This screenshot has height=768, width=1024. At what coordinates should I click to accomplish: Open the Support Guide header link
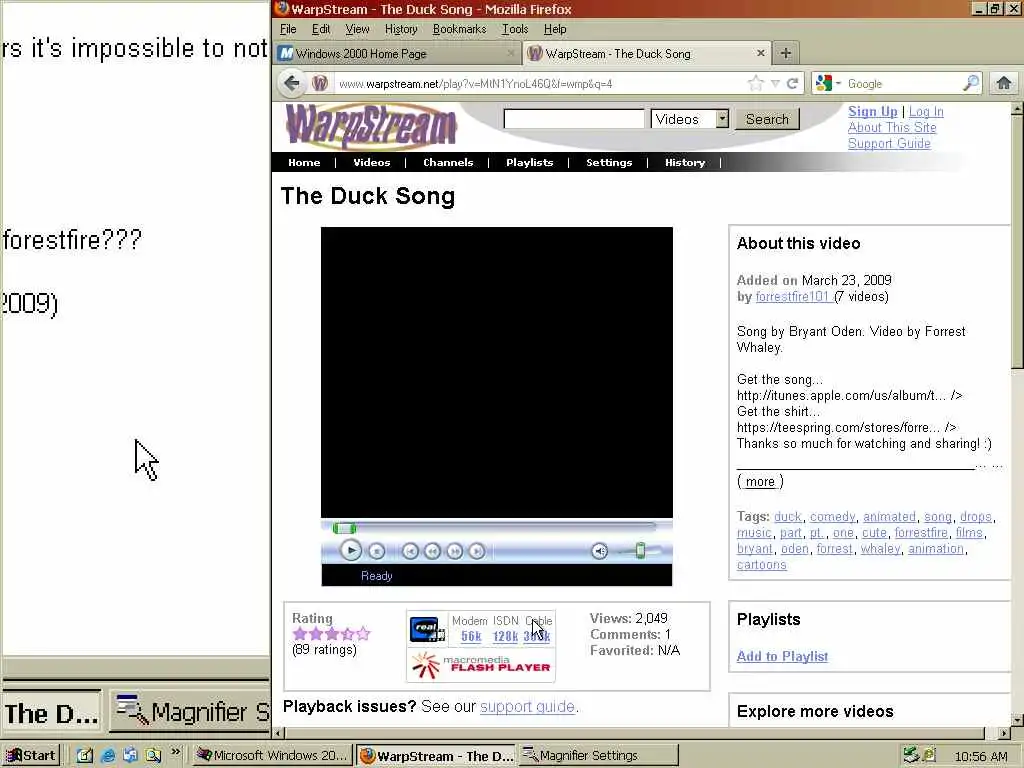tap(889, 144)
